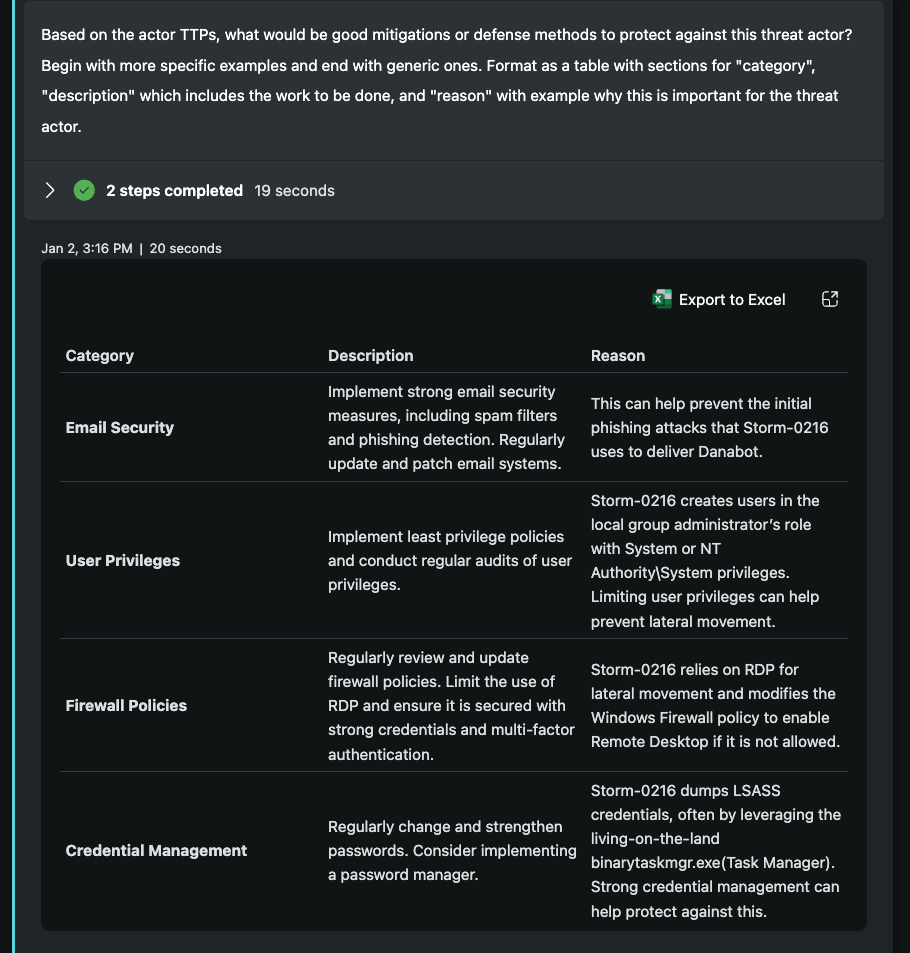Screen dimensions: 910x953
Task: Click the Email Security description cell
Action: 446,427
